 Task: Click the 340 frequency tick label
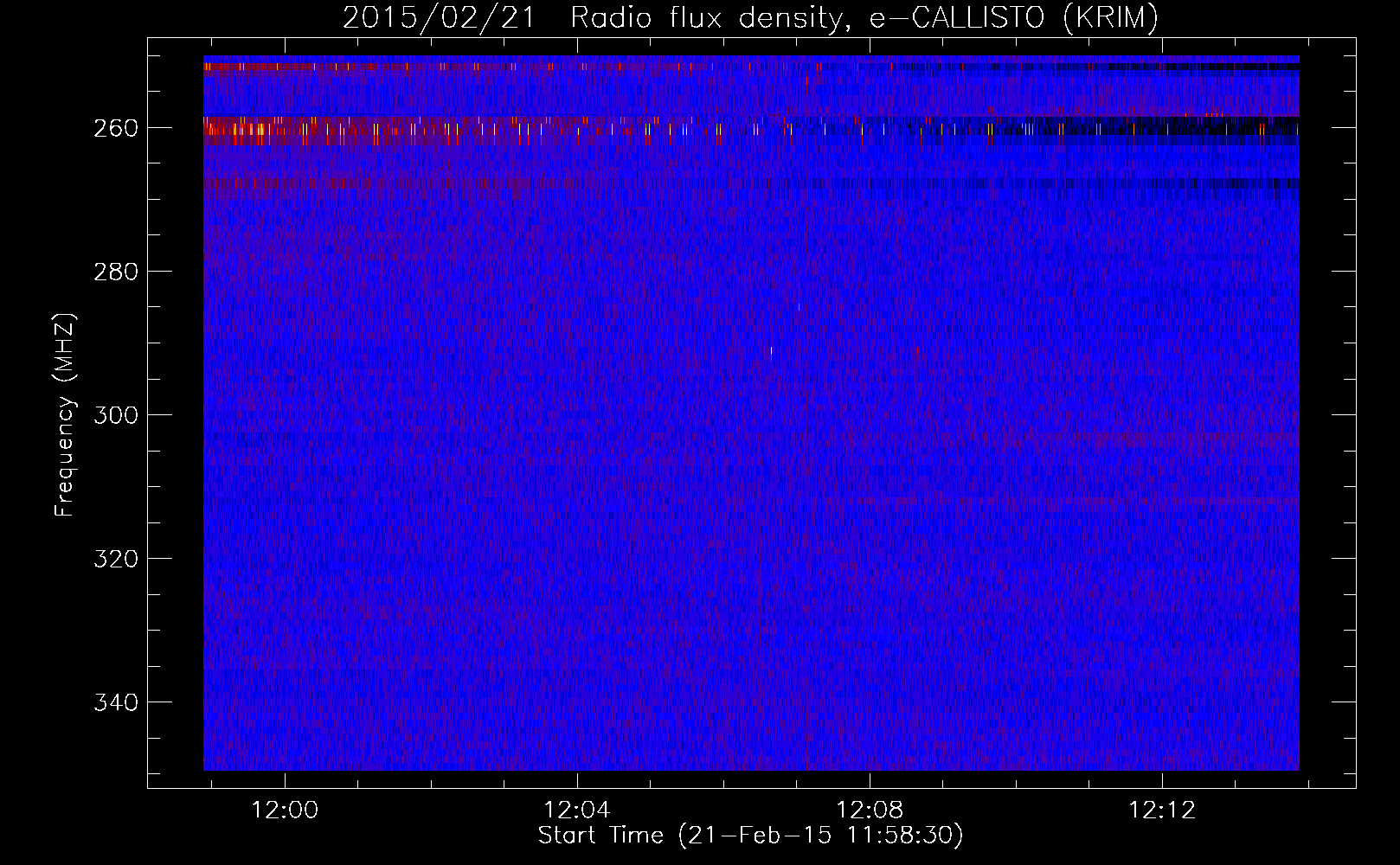[116, 702]
